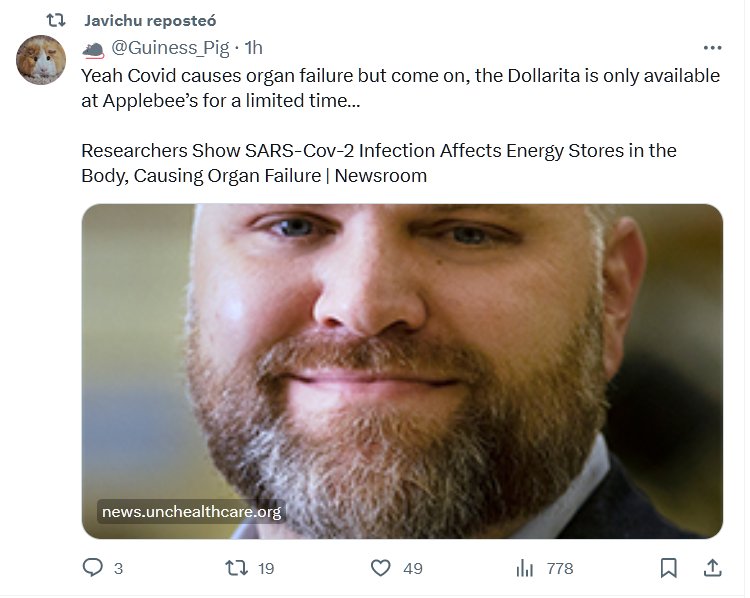Click the "Javichu reposteó" link
750x598 pixels.
[150, 20]
